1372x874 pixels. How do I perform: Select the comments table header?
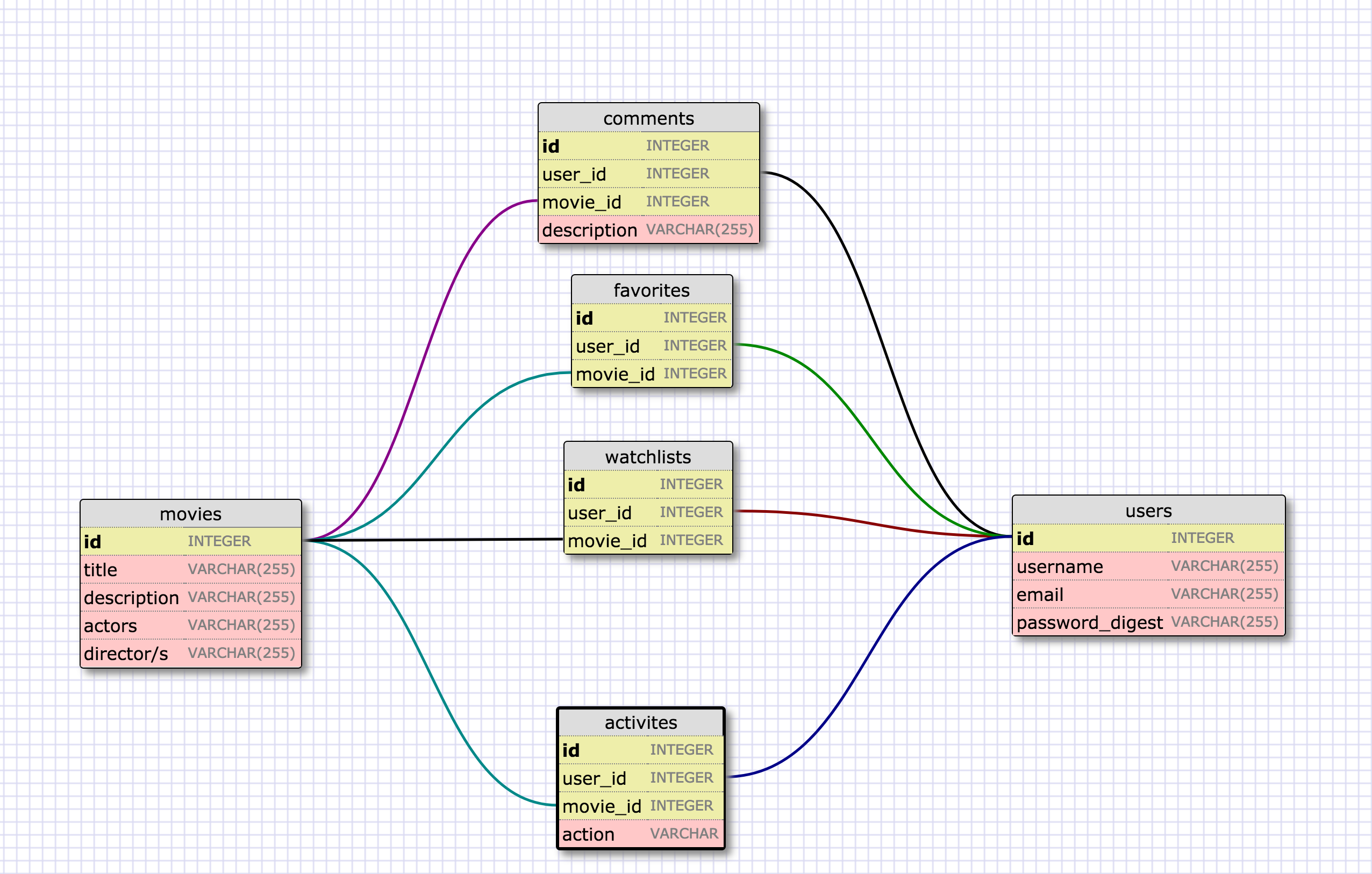pos(648,118)
